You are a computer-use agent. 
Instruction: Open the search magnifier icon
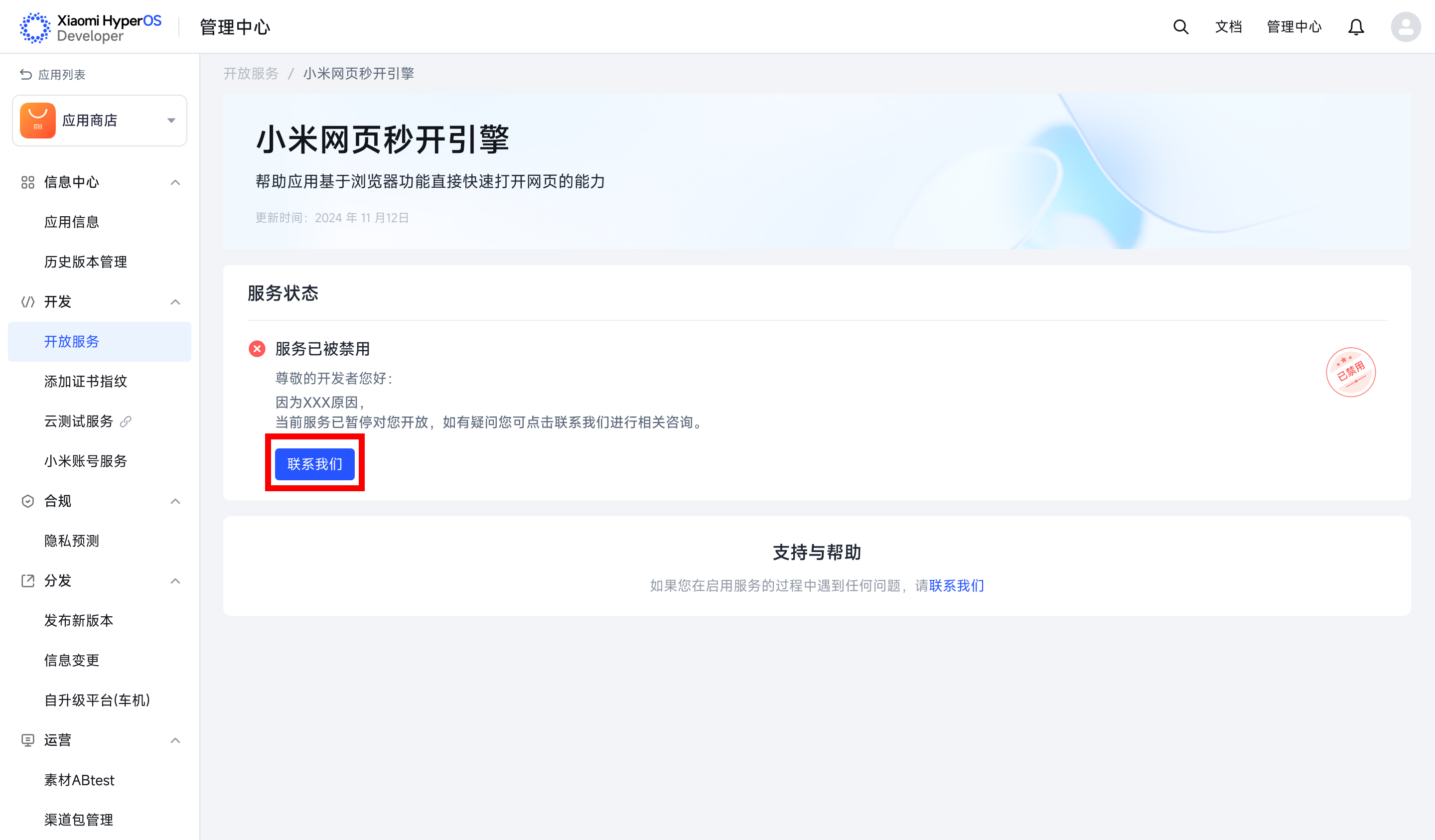pos(1180,27)
